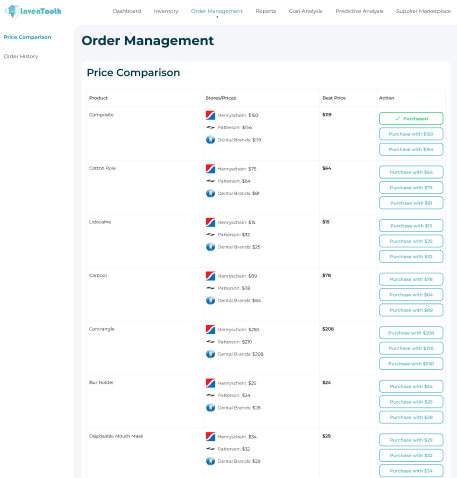Click the $208 best price value
Viewport: 457px width, 478px height.
click(328, 329)
